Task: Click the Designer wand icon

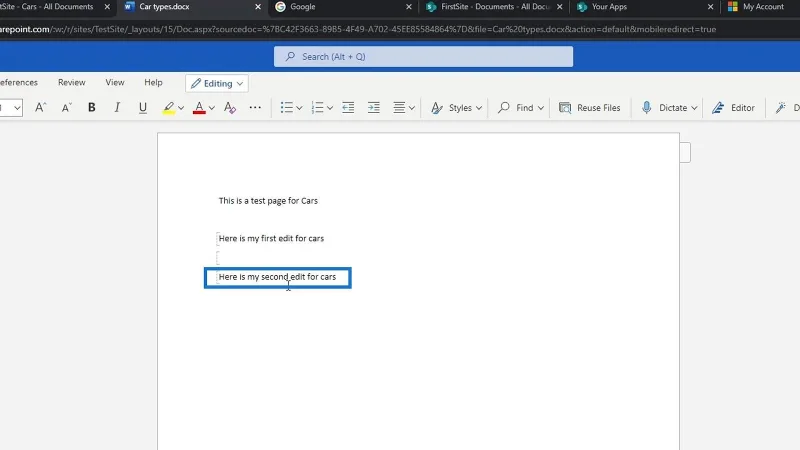Action: click(781, 108)
